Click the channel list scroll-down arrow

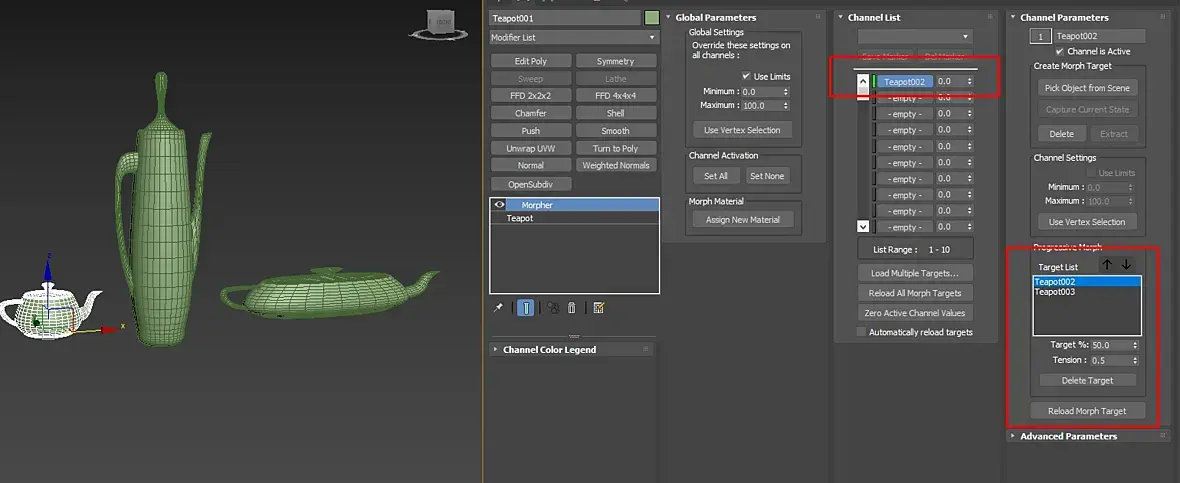coord(863,226)
